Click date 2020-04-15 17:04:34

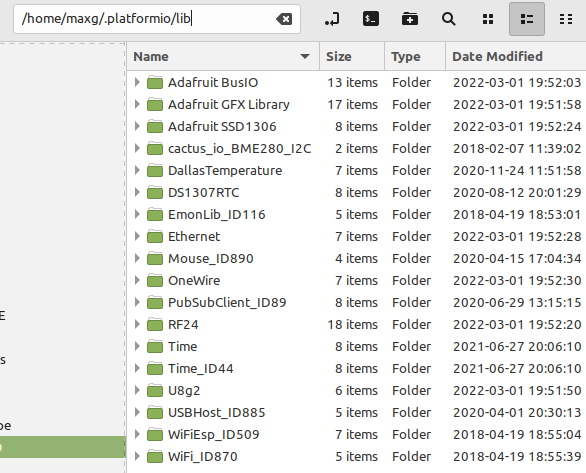coord(517,259)
